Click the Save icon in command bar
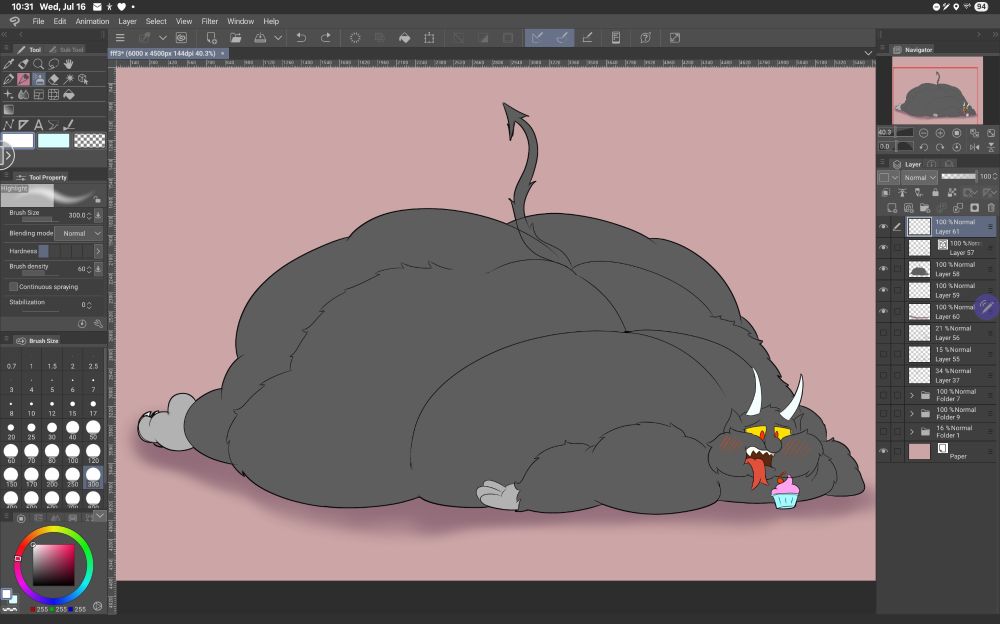The height and width of the screenshot is (624, 1000). coord(260,38)
